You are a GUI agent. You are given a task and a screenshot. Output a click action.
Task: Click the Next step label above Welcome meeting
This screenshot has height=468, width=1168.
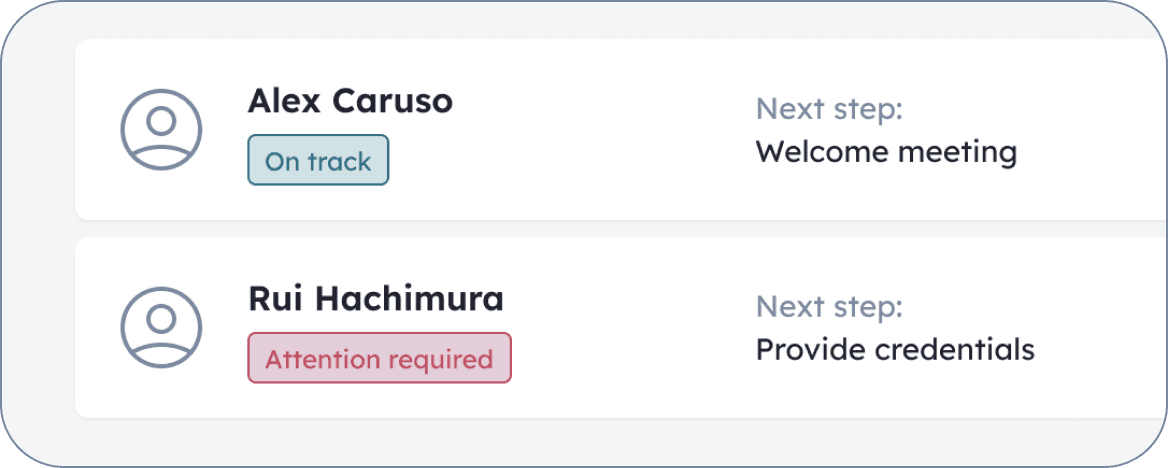829,108
